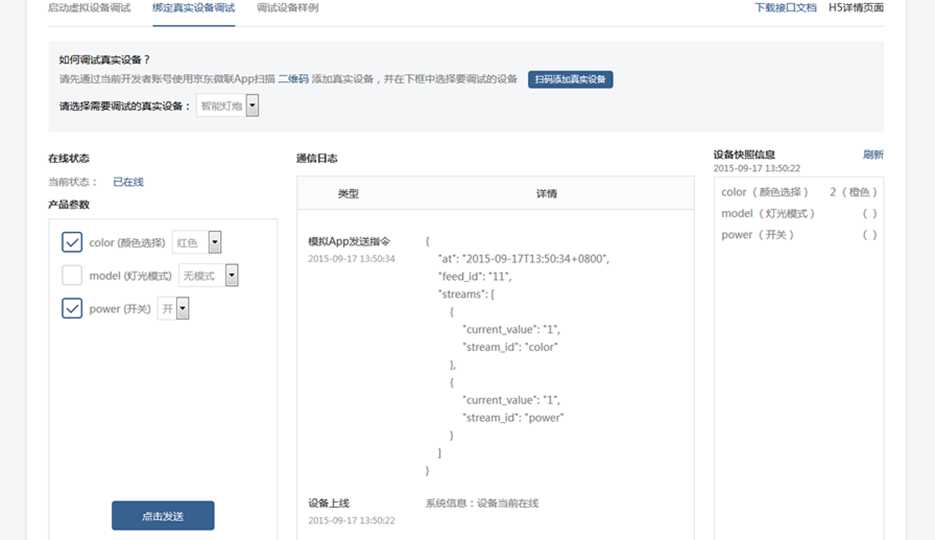Screen dimensions: 935x540
Task: Click the 类型 column header
Action: (x=348, y=194)
